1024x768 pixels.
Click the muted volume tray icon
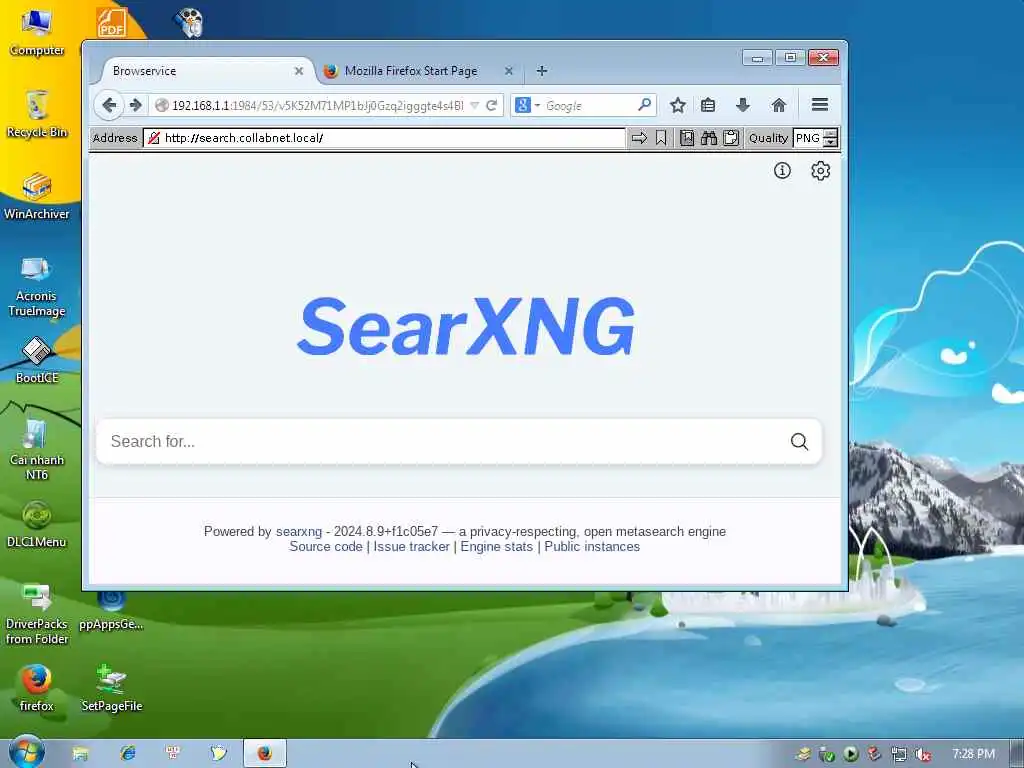[922, 754]
